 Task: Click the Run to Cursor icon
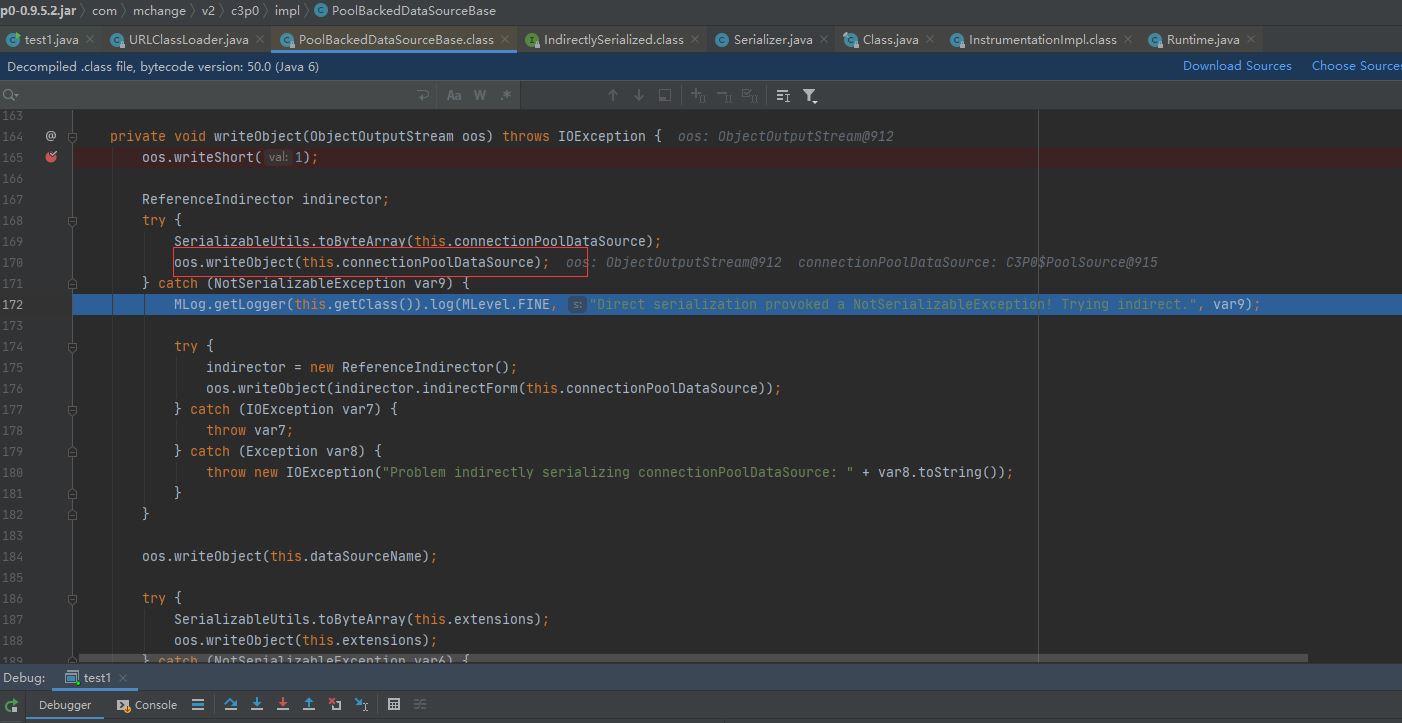(361, 704)
